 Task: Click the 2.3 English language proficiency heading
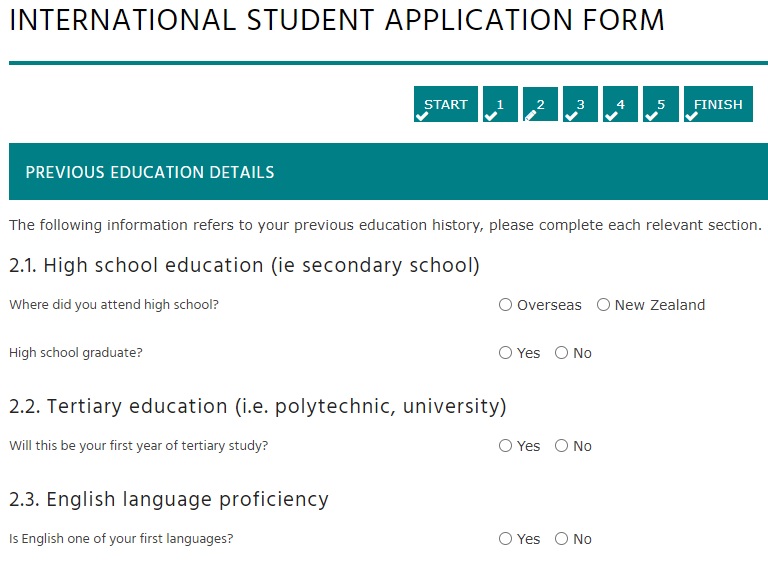pyautogui.click(x=169, y=498)
